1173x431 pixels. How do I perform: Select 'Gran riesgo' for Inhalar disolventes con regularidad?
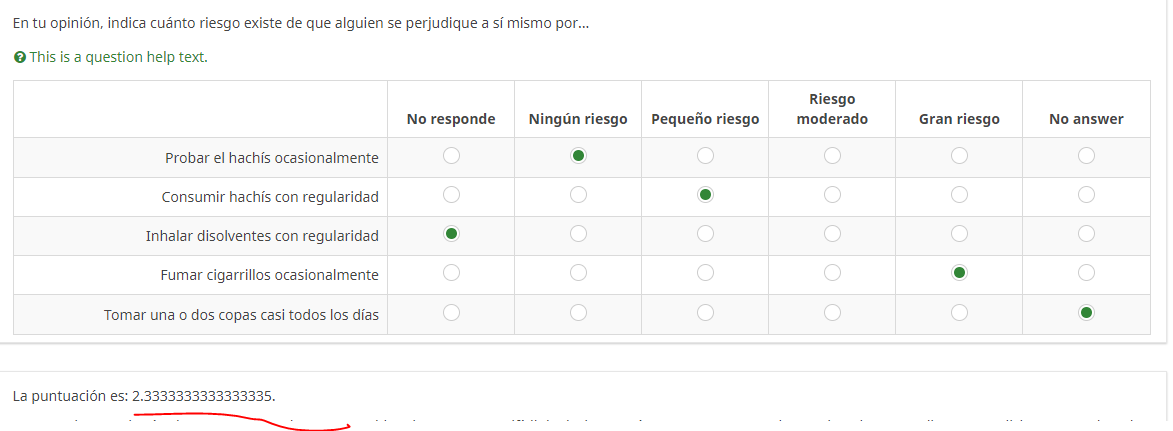959,234
